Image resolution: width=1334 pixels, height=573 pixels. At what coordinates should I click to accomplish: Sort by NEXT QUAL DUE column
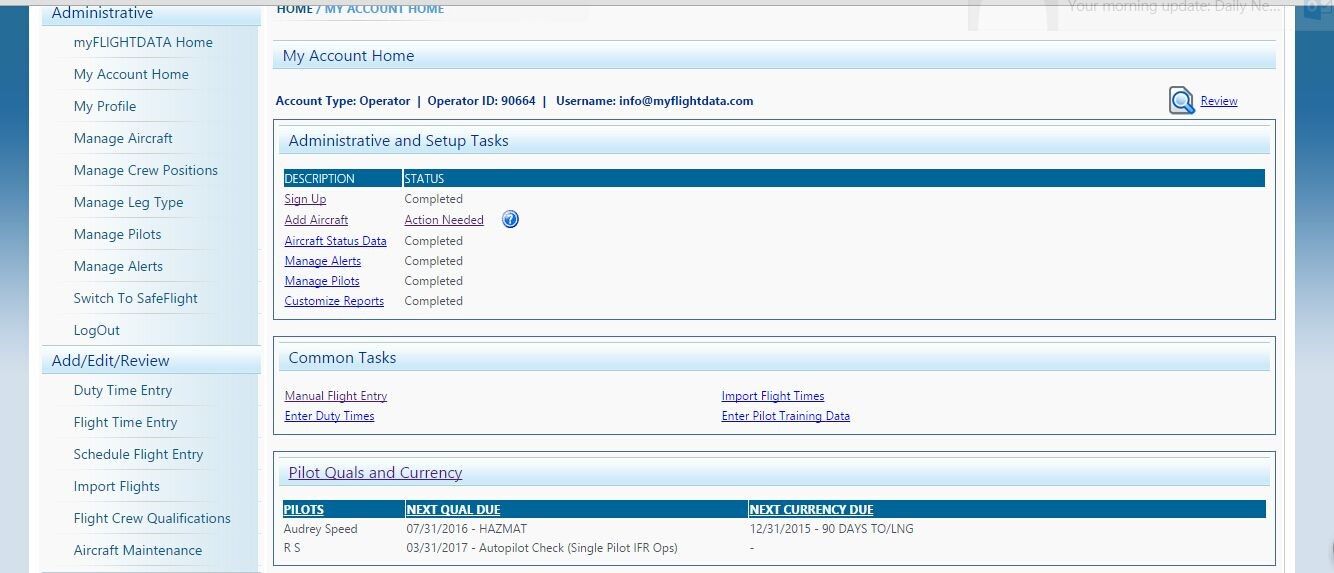pos(453,510)
